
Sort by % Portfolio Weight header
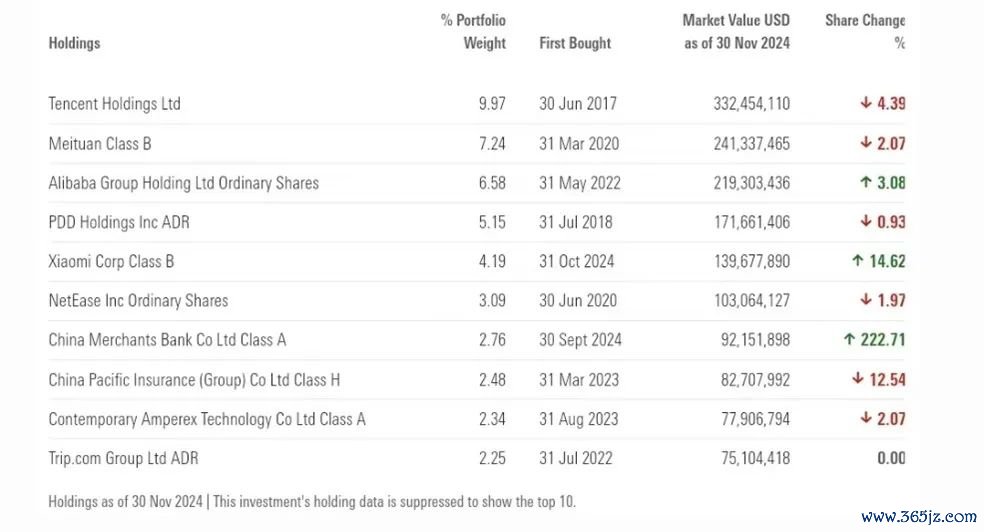click(x=473, y=31)
